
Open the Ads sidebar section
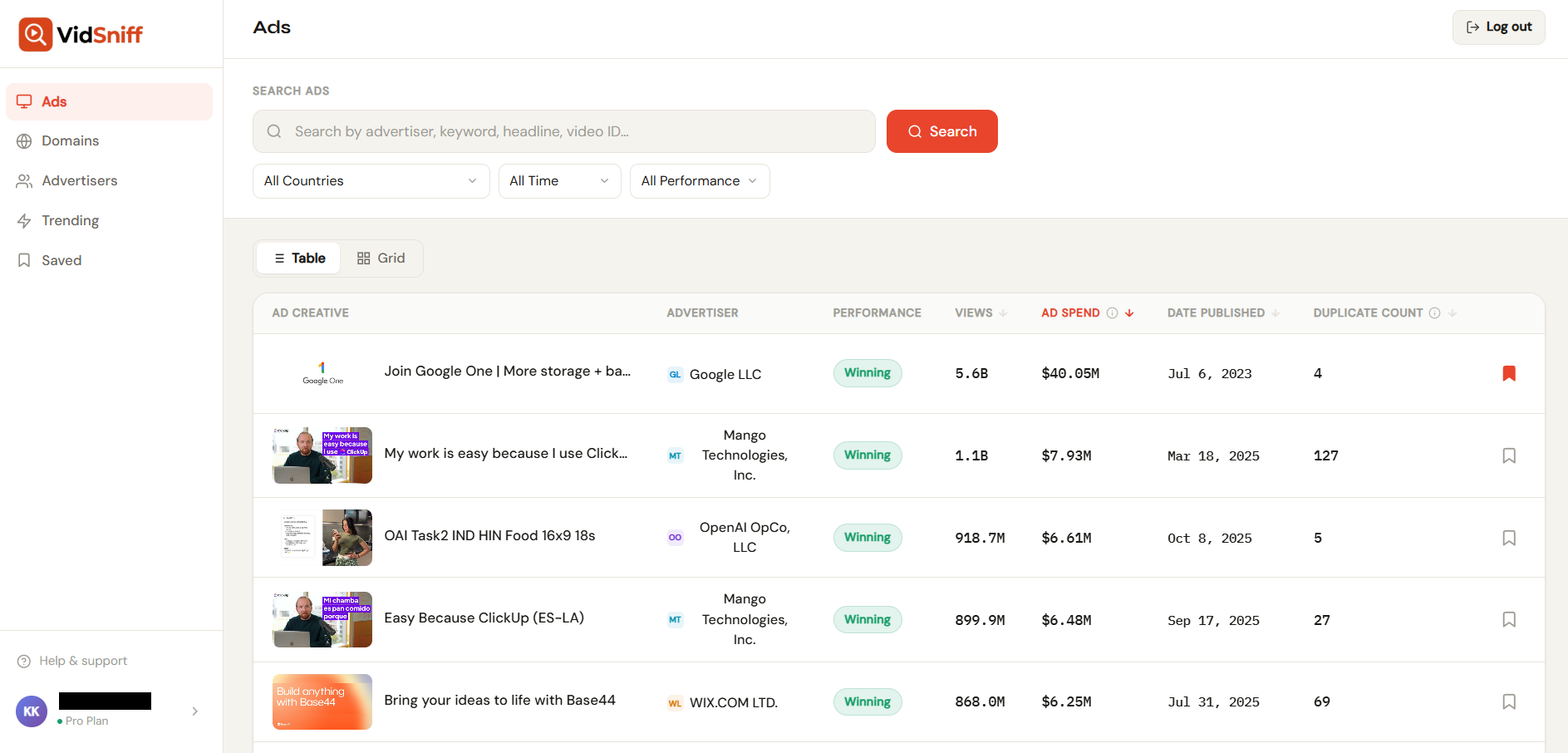109,101
